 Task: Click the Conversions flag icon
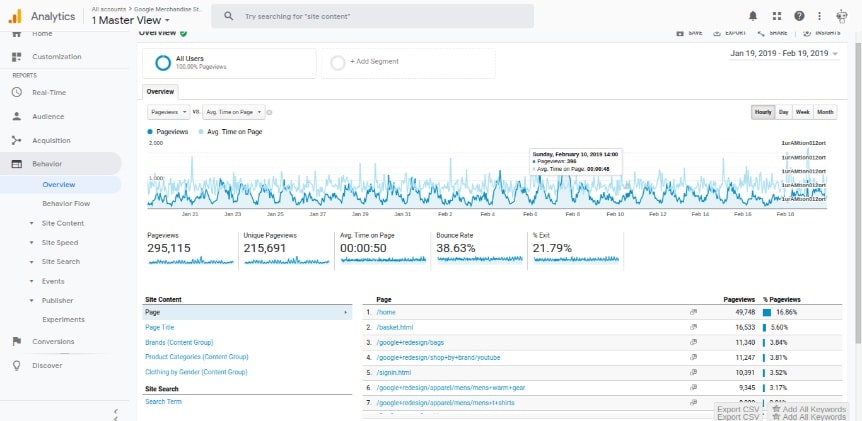16,341
